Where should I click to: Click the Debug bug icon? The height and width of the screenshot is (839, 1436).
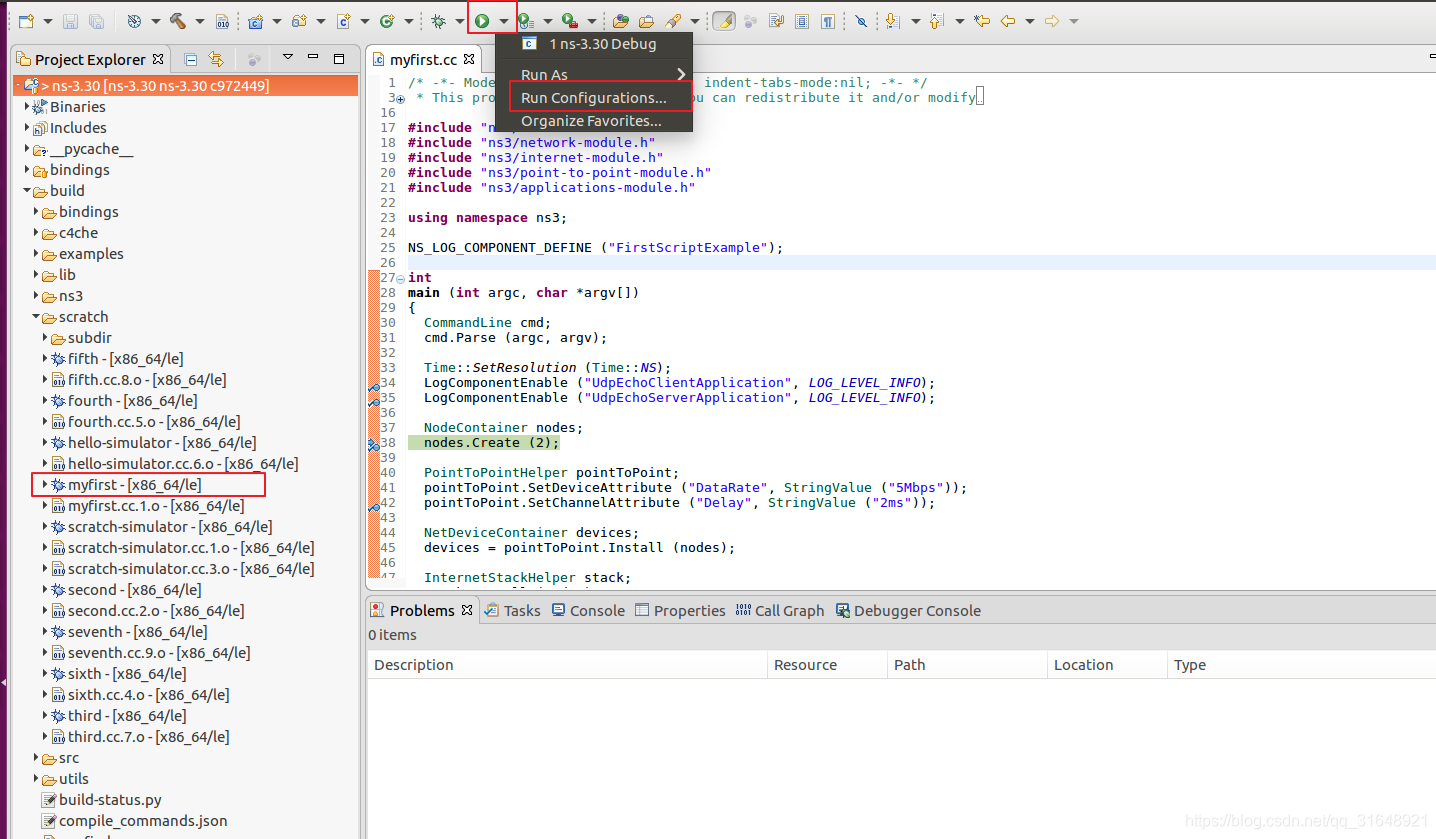(x=438, y=20)
